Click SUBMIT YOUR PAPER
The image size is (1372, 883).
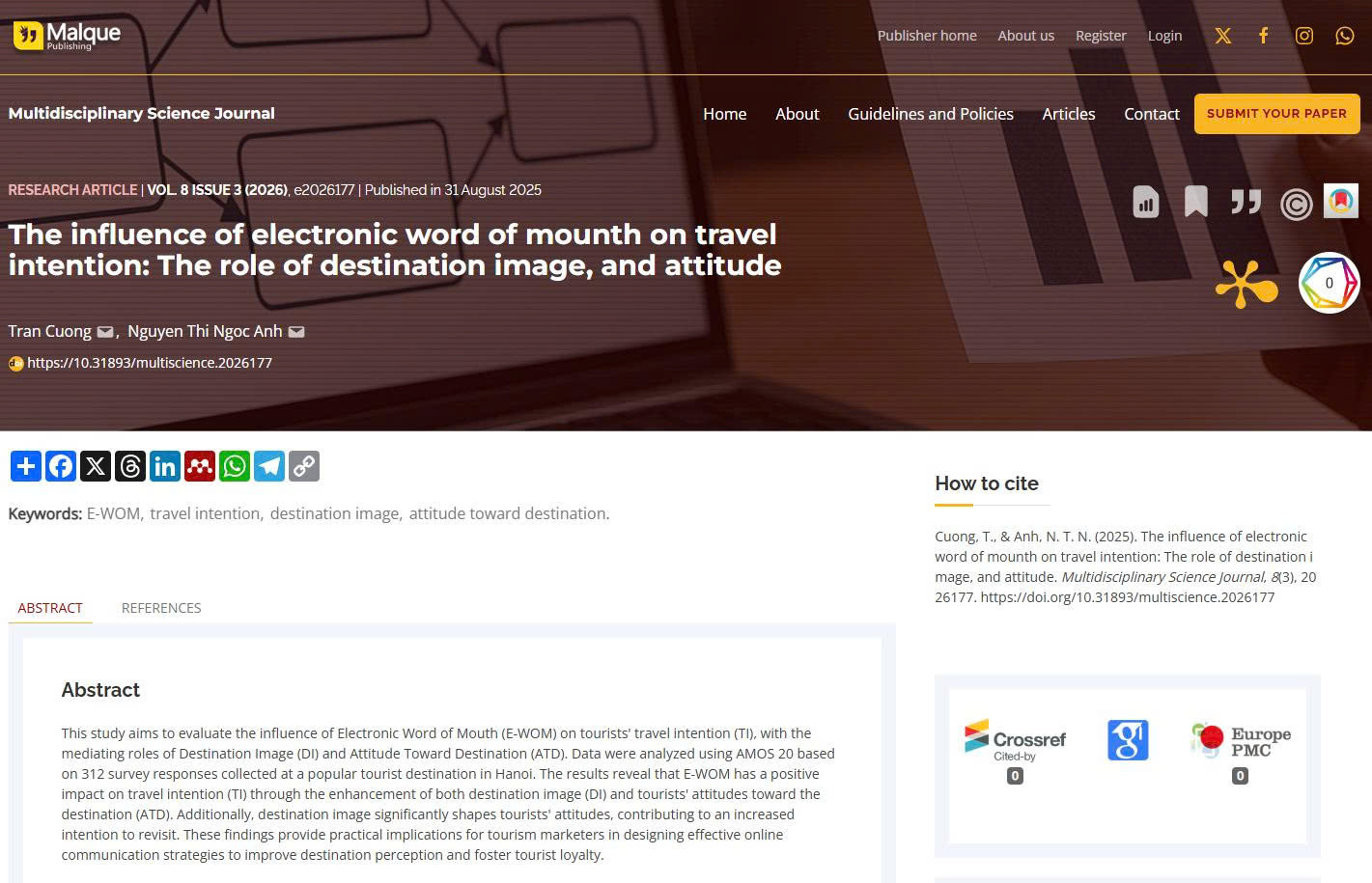[1276, 113]
